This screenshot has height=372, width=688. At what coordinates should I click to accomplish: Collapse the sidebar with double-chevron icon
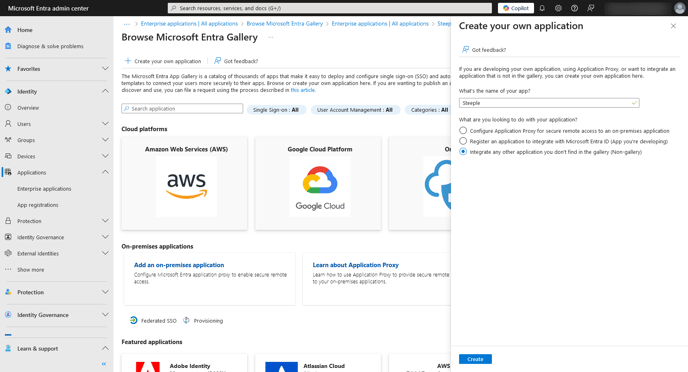click(104, 364)
